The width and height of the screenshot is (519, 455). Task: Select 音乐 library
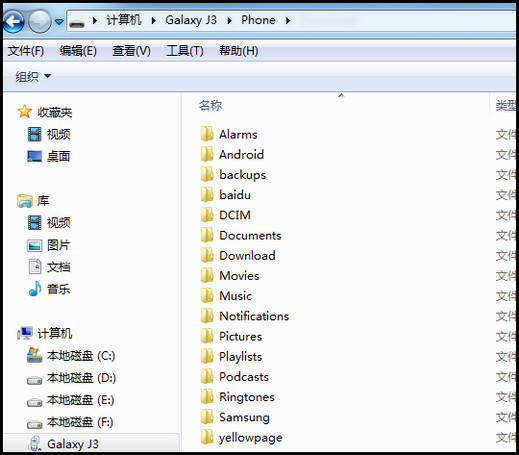(x=49, y=289)
